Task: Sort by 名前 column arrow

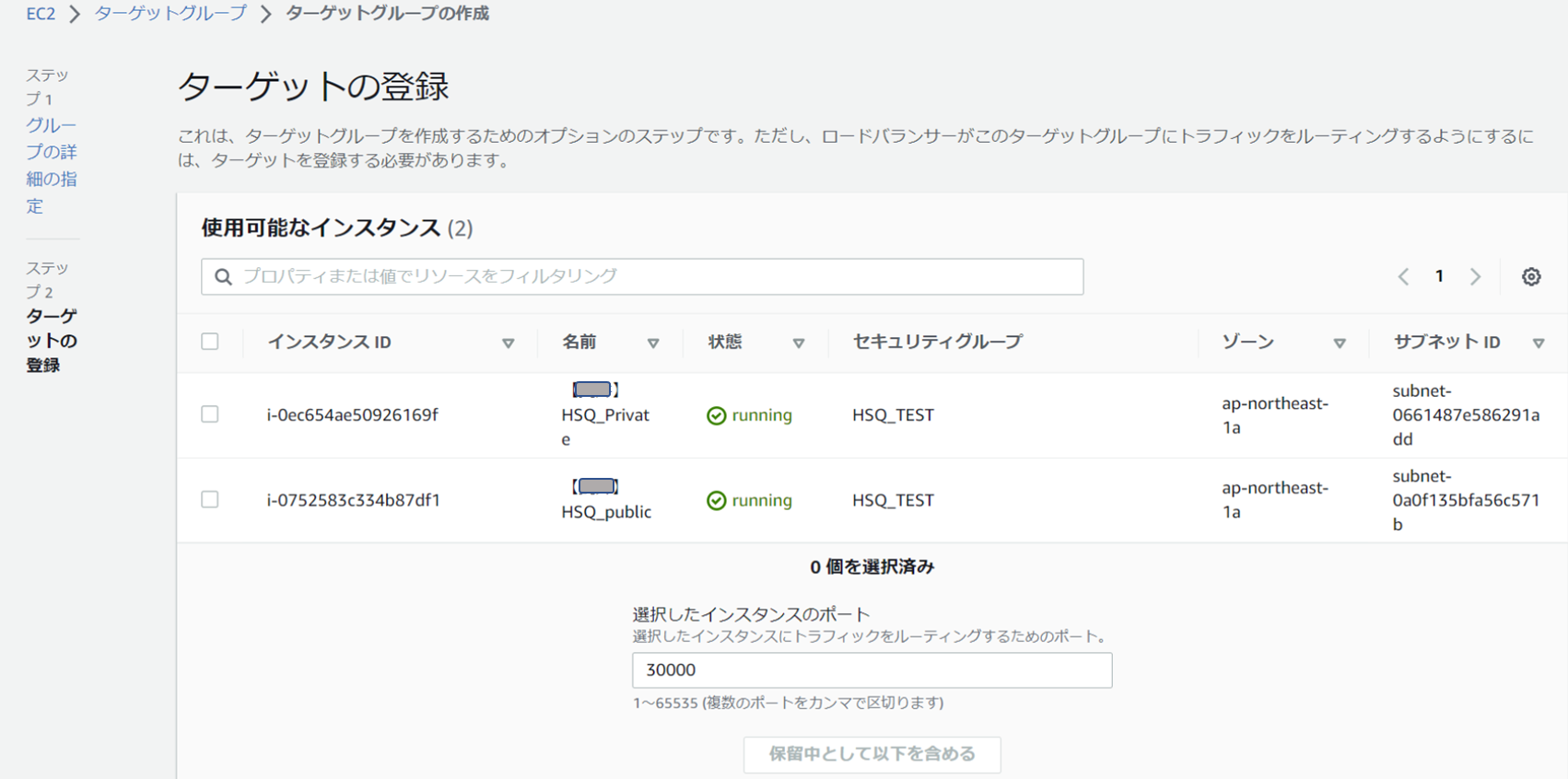Action: (653, 343)
